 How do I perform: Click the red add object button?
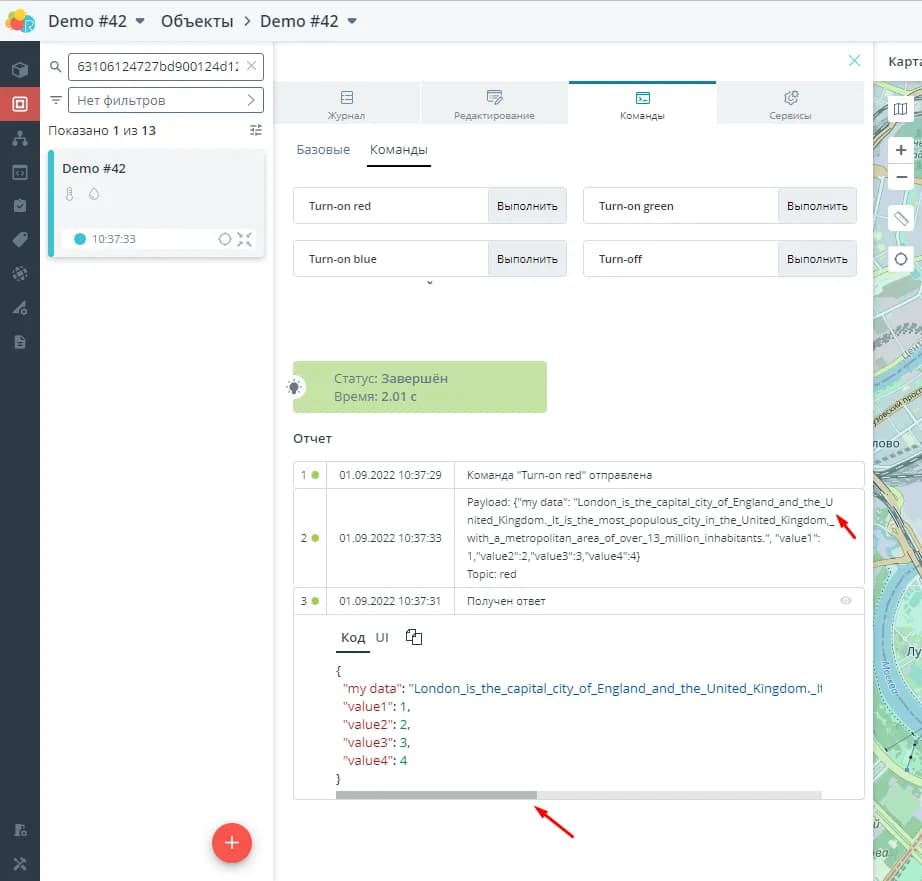click(x=231, y=843)
